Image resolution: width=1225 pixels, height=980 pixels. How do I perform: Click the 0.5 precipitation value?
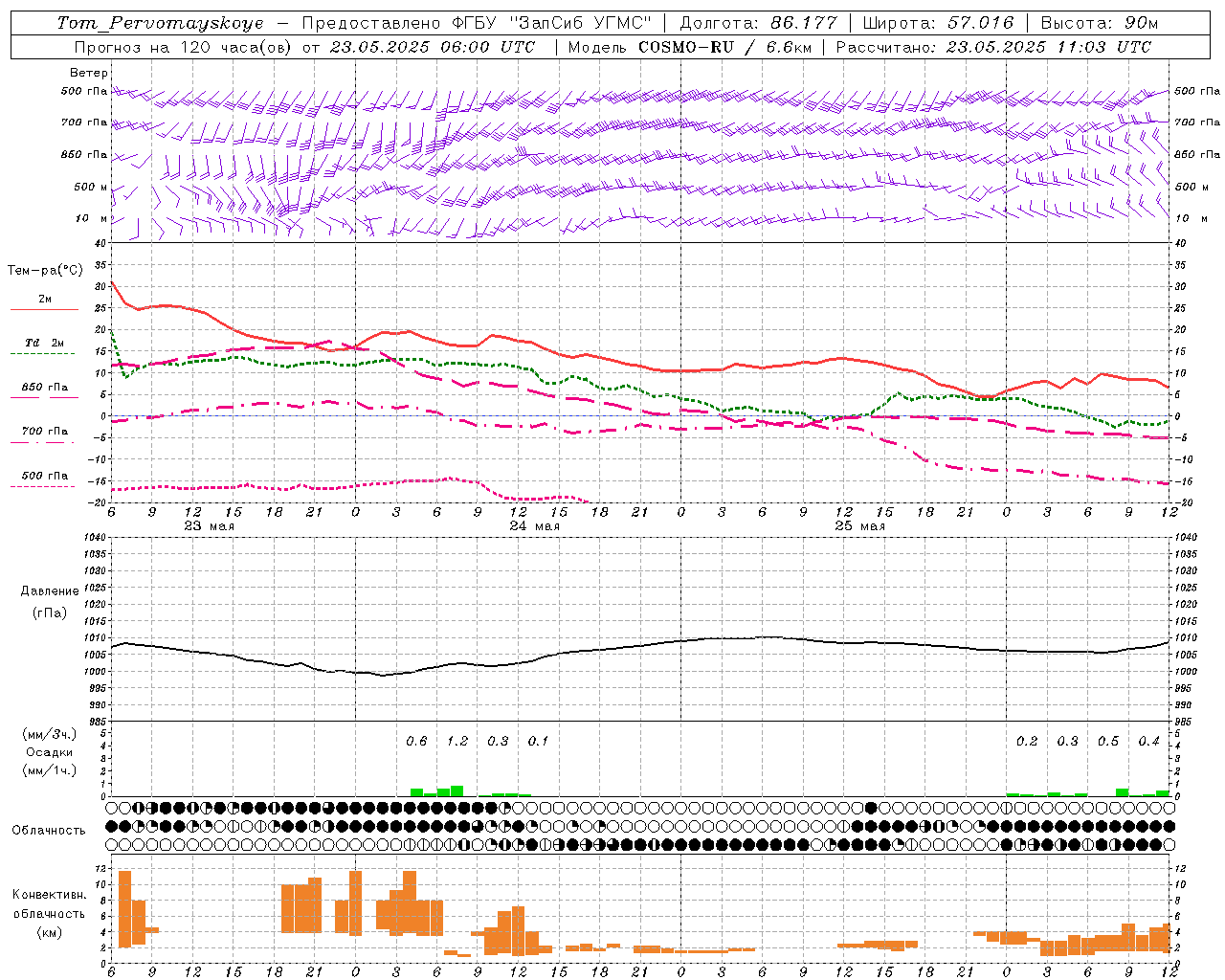(x=1107, y=741)
